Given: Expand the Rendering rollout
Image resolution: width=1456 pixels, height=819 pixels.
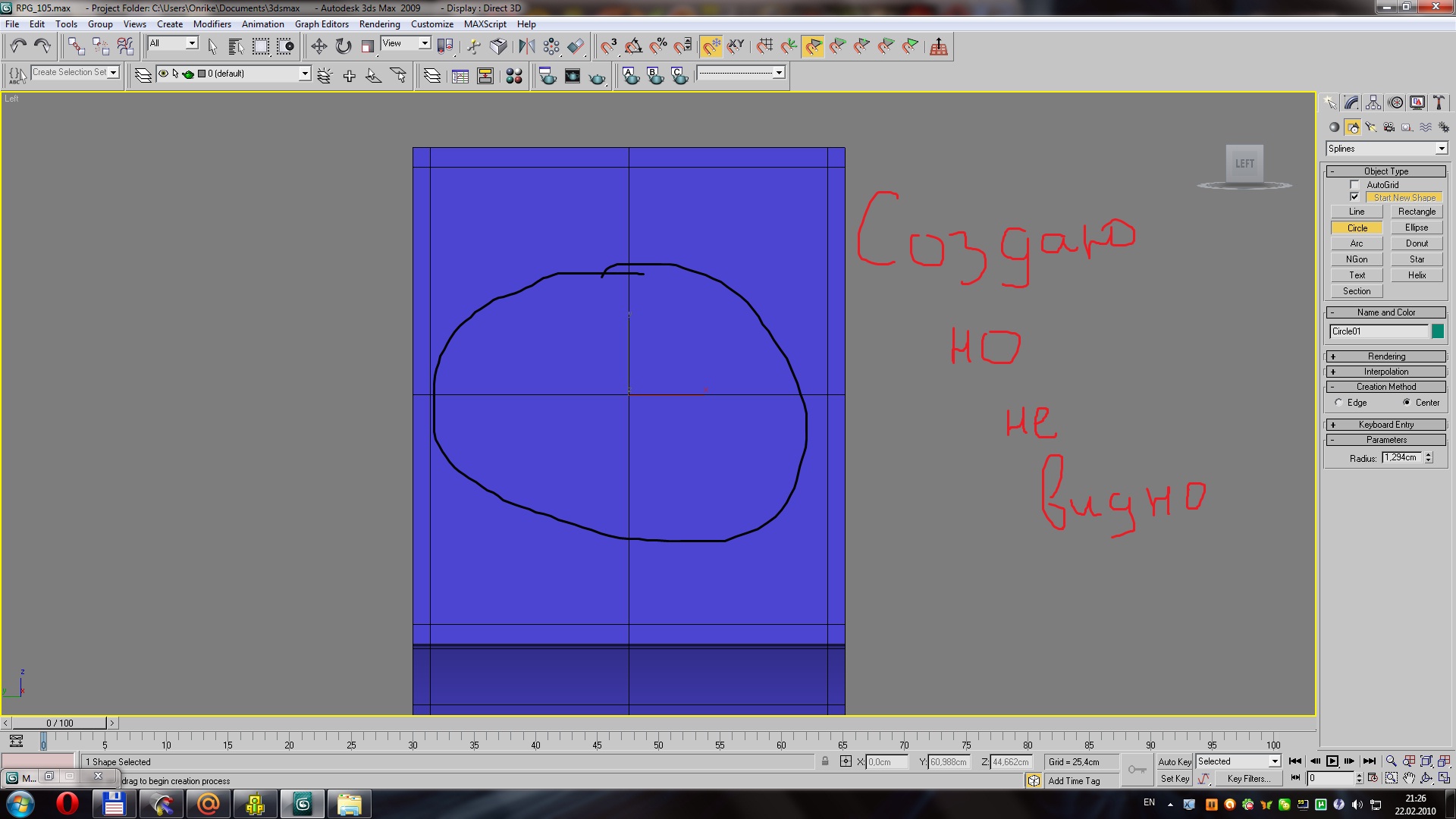Looking at the screenshot, I should point(1386,356).
